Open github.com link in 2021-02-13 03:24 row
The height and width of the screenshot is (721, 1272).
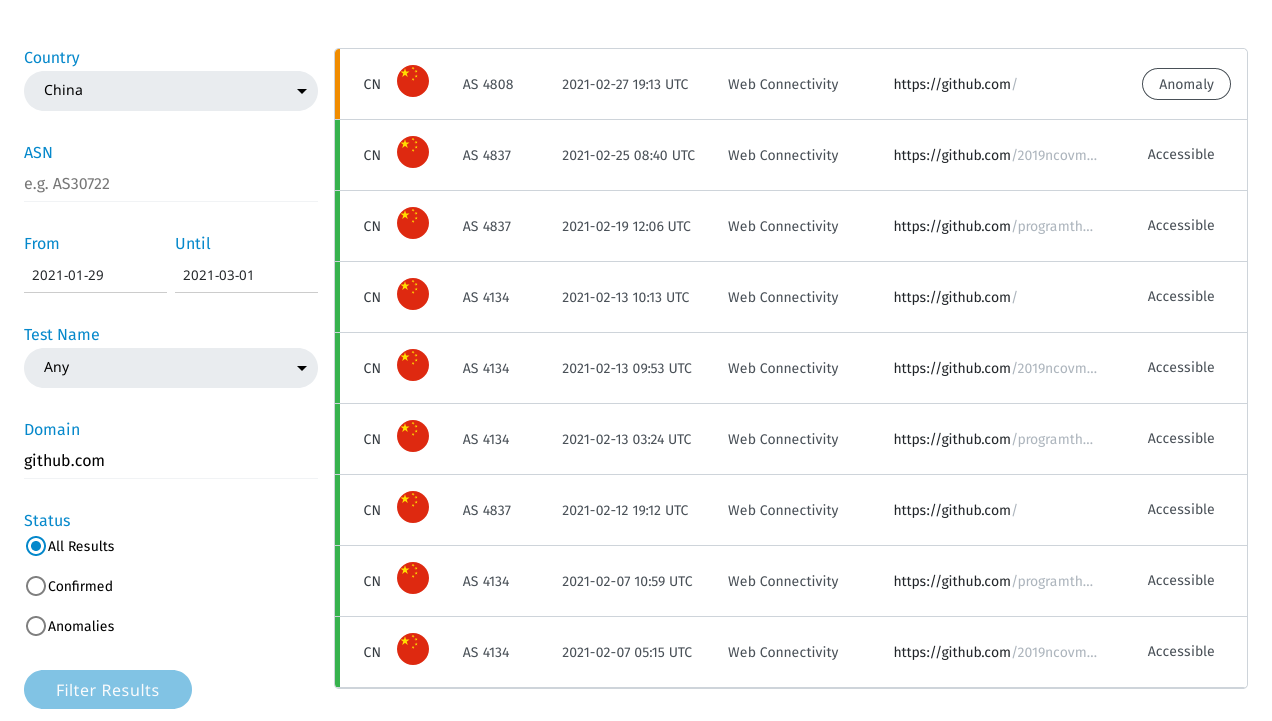(x=993, y=439)
